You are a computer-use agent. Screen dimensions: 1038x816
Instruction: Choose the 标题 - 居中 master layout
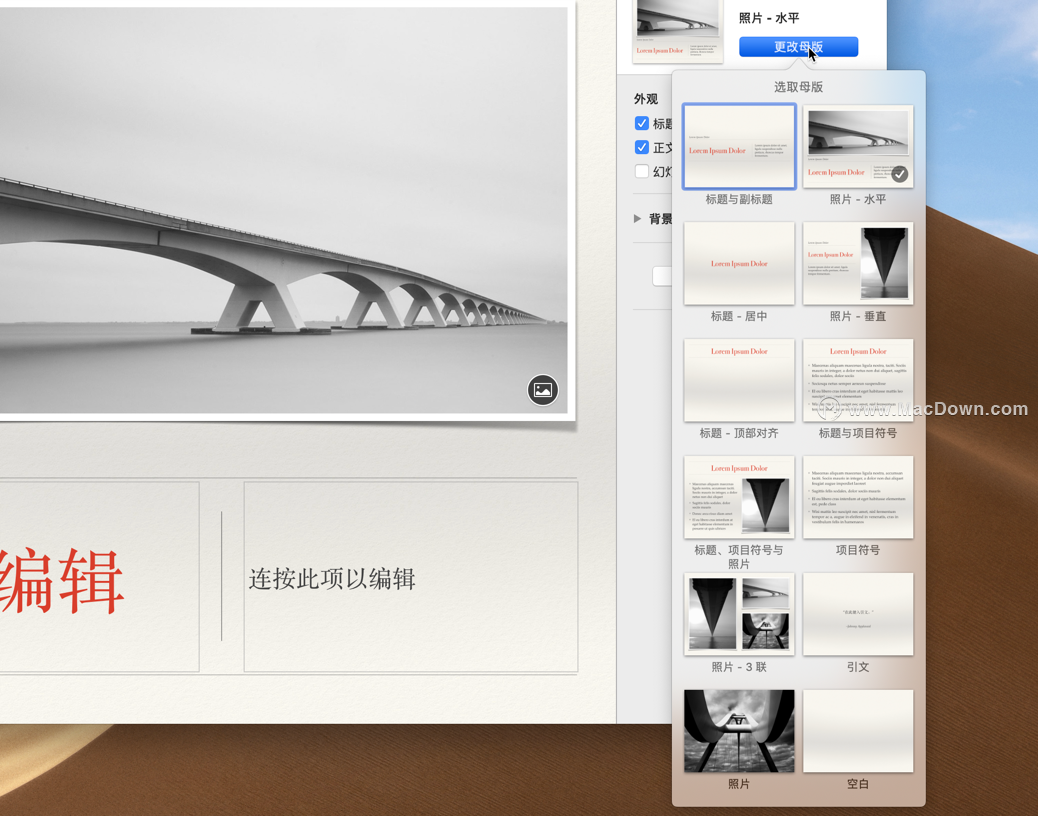point(739,263)
